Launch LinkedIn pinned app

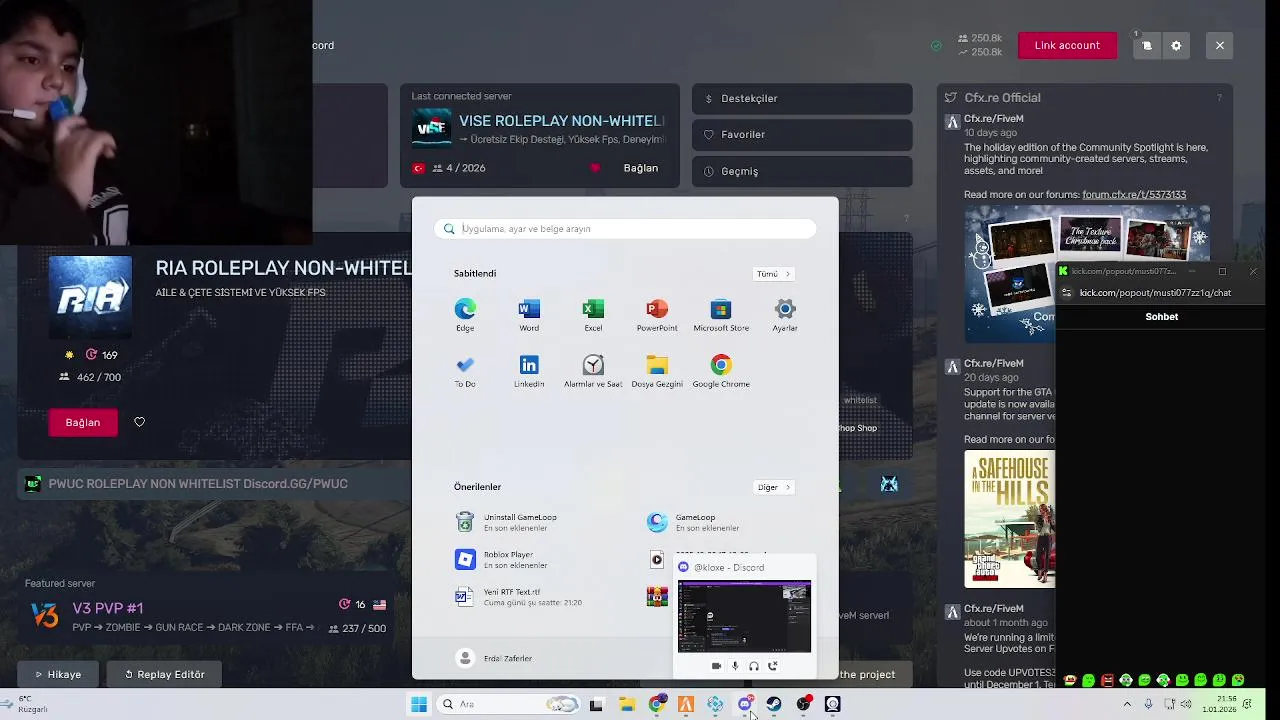point(529,371)
